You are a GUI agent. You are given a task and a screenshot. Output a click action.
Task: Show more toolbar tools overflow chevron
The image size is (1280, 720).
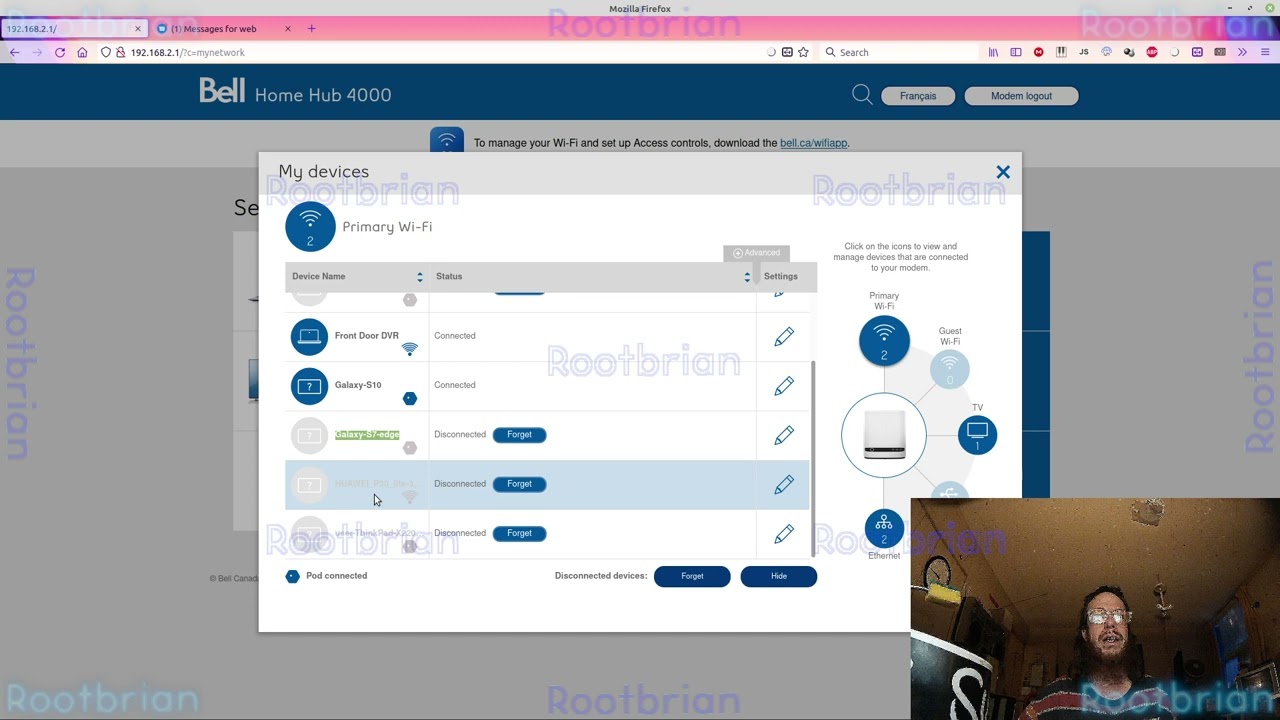point(1242,52)
